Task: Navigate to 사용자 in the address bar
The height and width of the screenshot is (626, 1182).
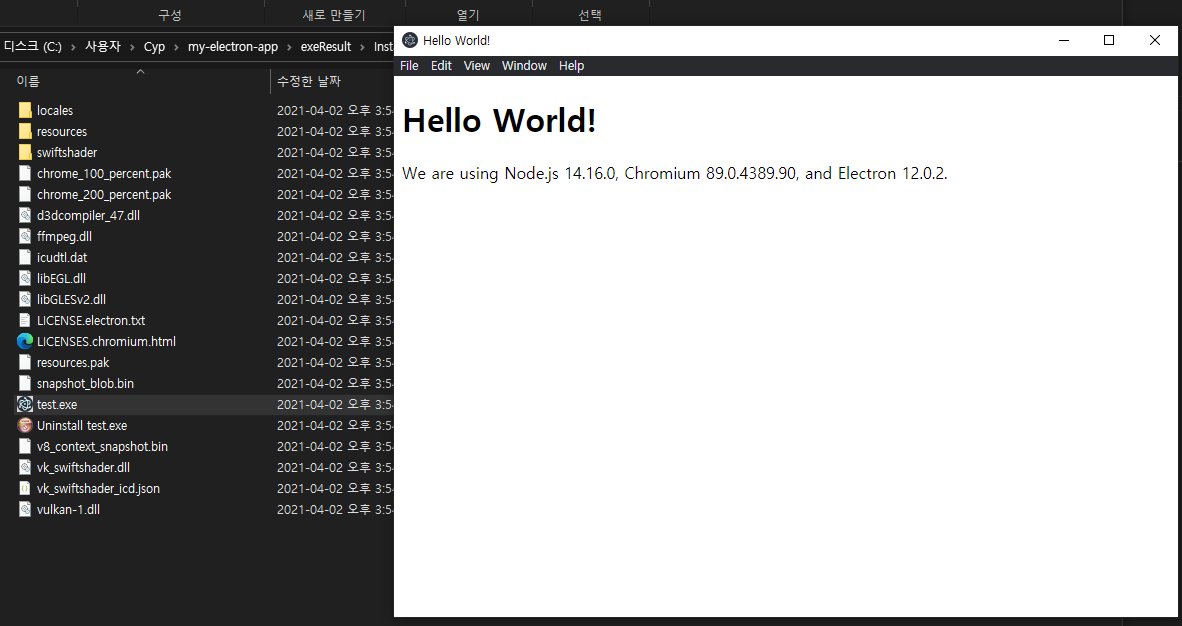Action: point(103,46)
